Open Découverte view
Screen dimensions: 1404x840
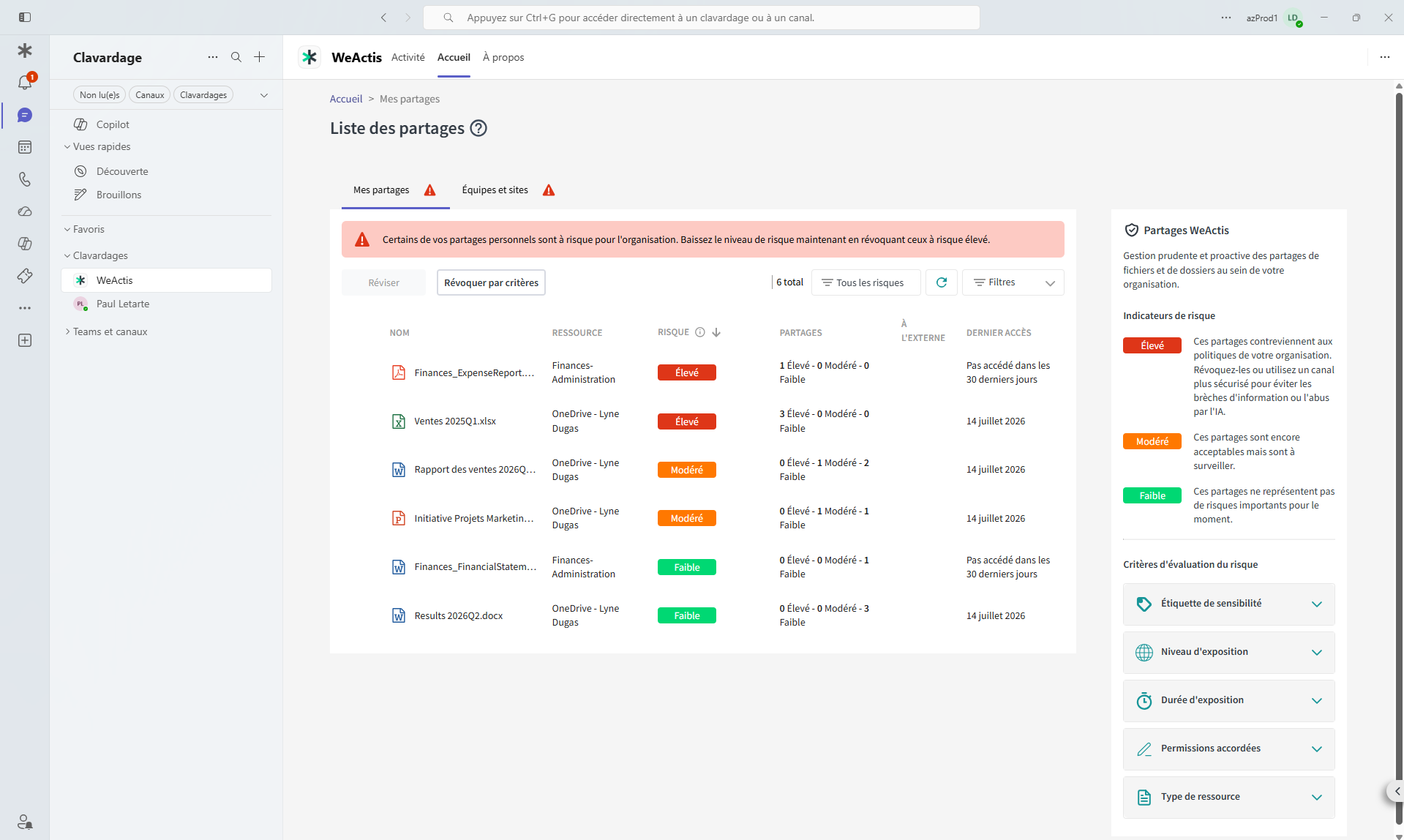tap(167, 171)
